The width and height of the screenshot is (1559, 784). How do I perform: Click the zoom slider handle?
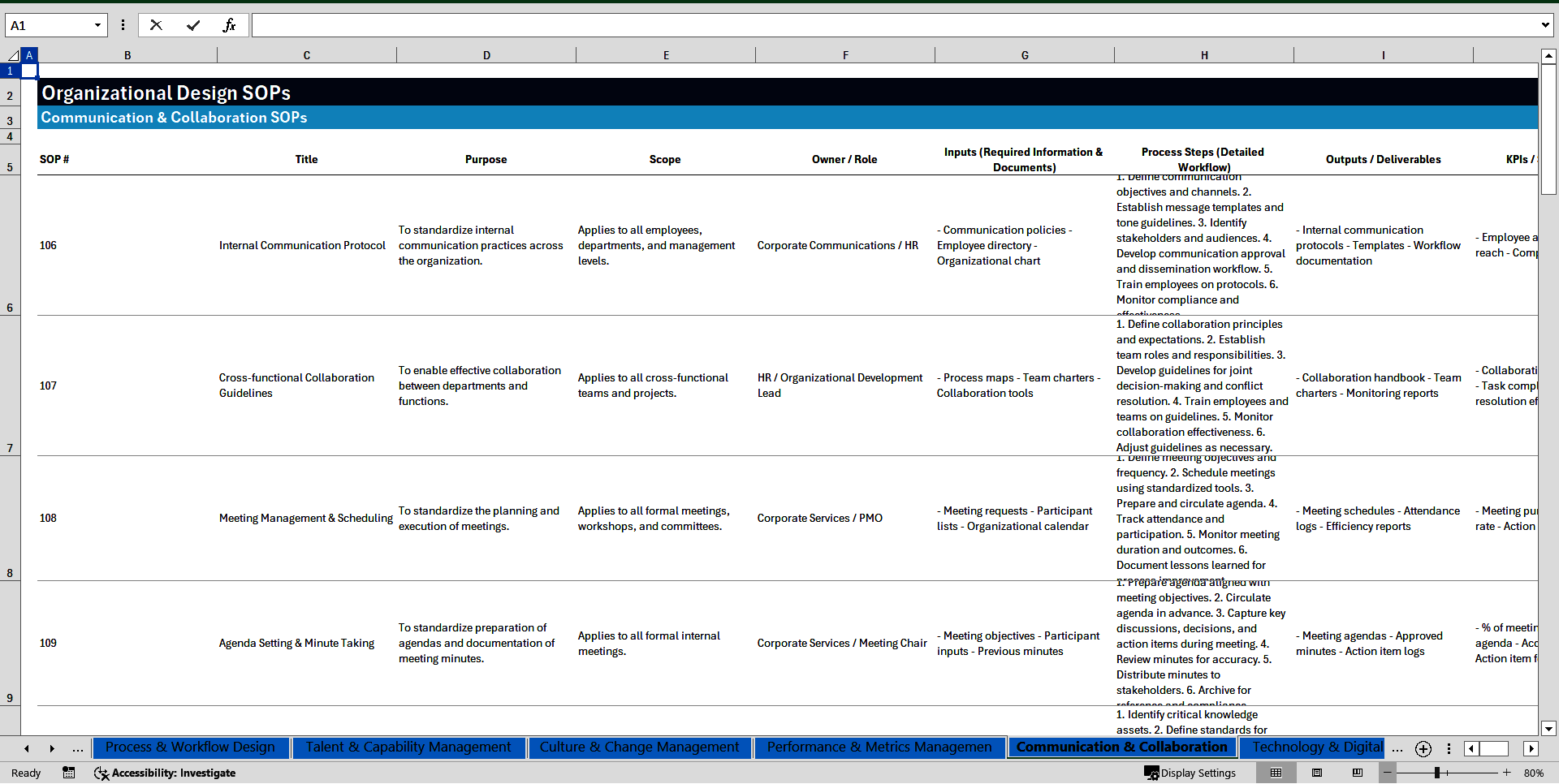[1436, 773]
